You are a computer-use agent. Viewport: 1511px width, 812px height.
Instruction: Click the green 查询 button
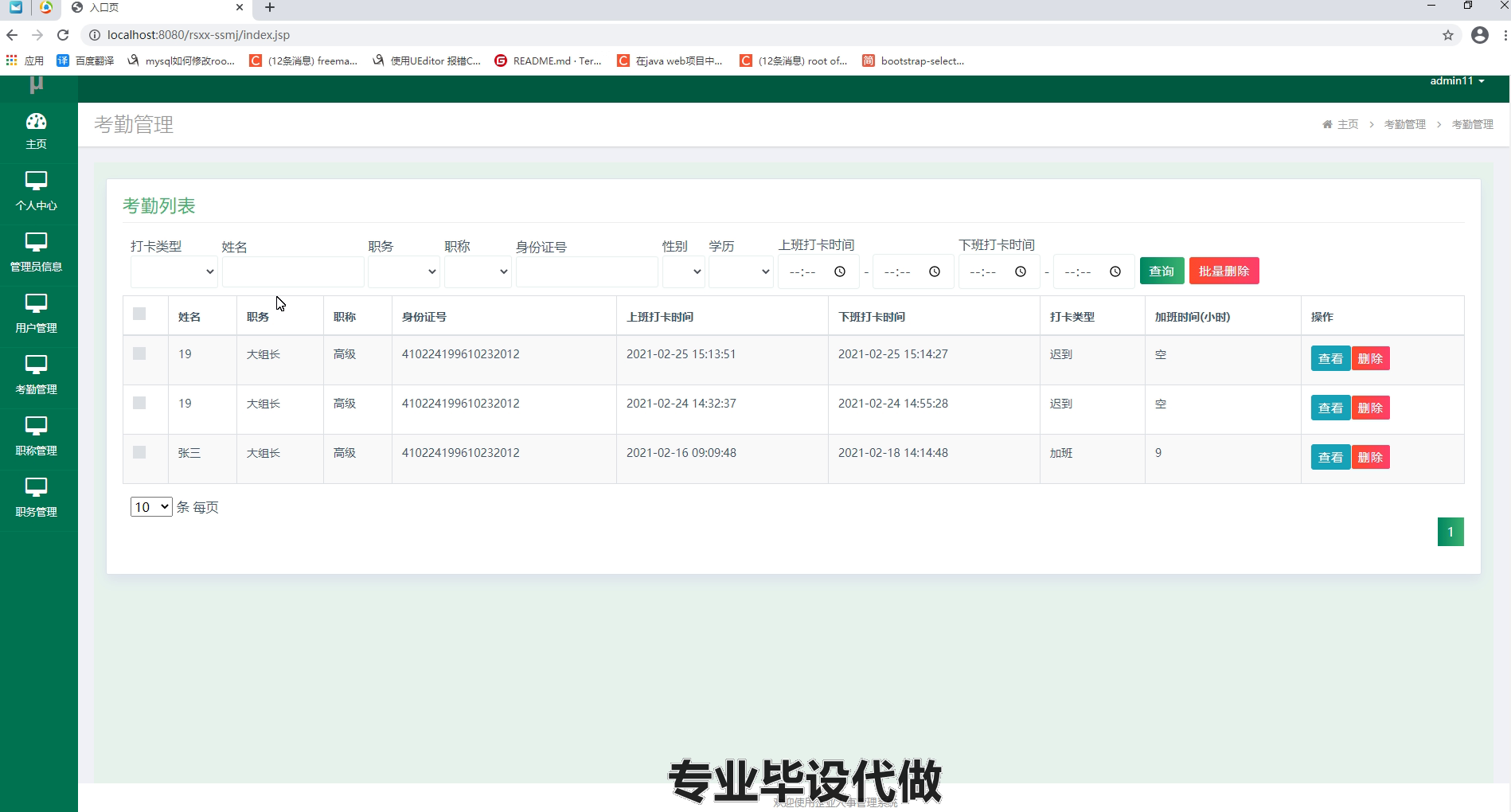[x=1162, y=271]
